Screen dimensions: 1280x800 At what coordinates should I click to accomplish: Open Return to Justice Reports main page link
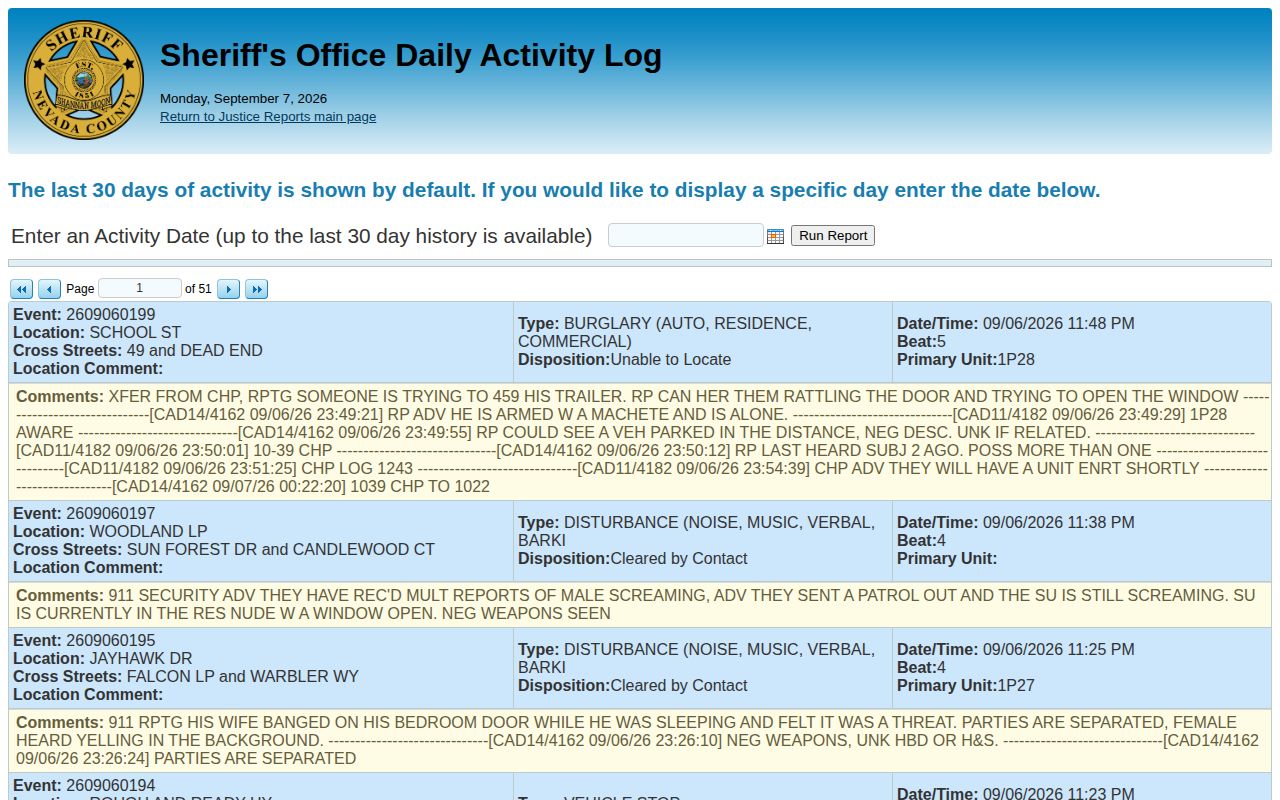click(x=268, y=117)
